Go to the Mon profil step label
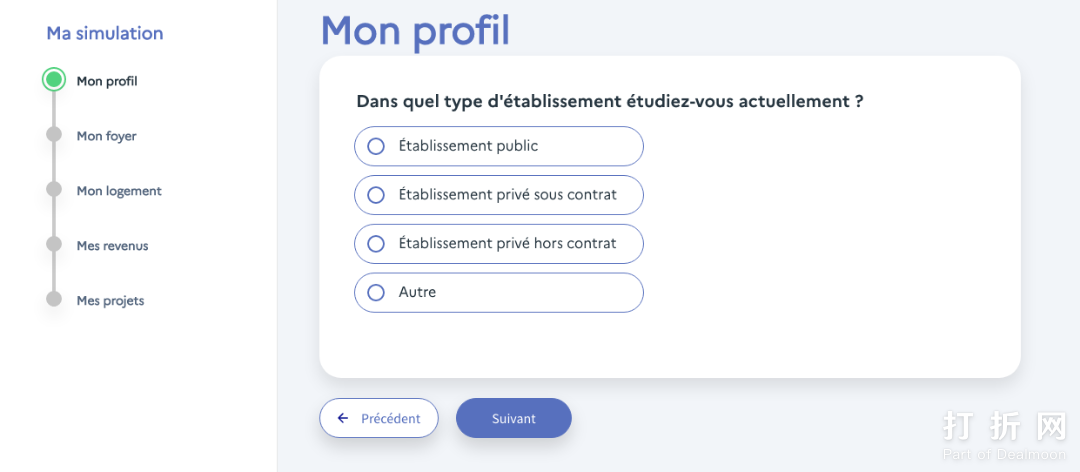The width and height of the screenshot is (1080, 472). tap(107, 81)
